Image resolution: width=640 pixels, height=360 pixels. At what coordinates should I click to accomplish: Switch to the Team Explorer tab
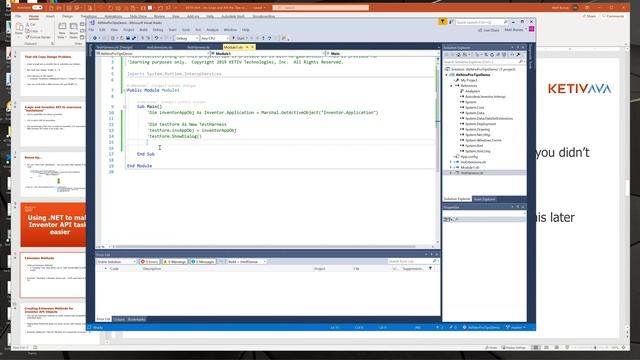point(484,199)
